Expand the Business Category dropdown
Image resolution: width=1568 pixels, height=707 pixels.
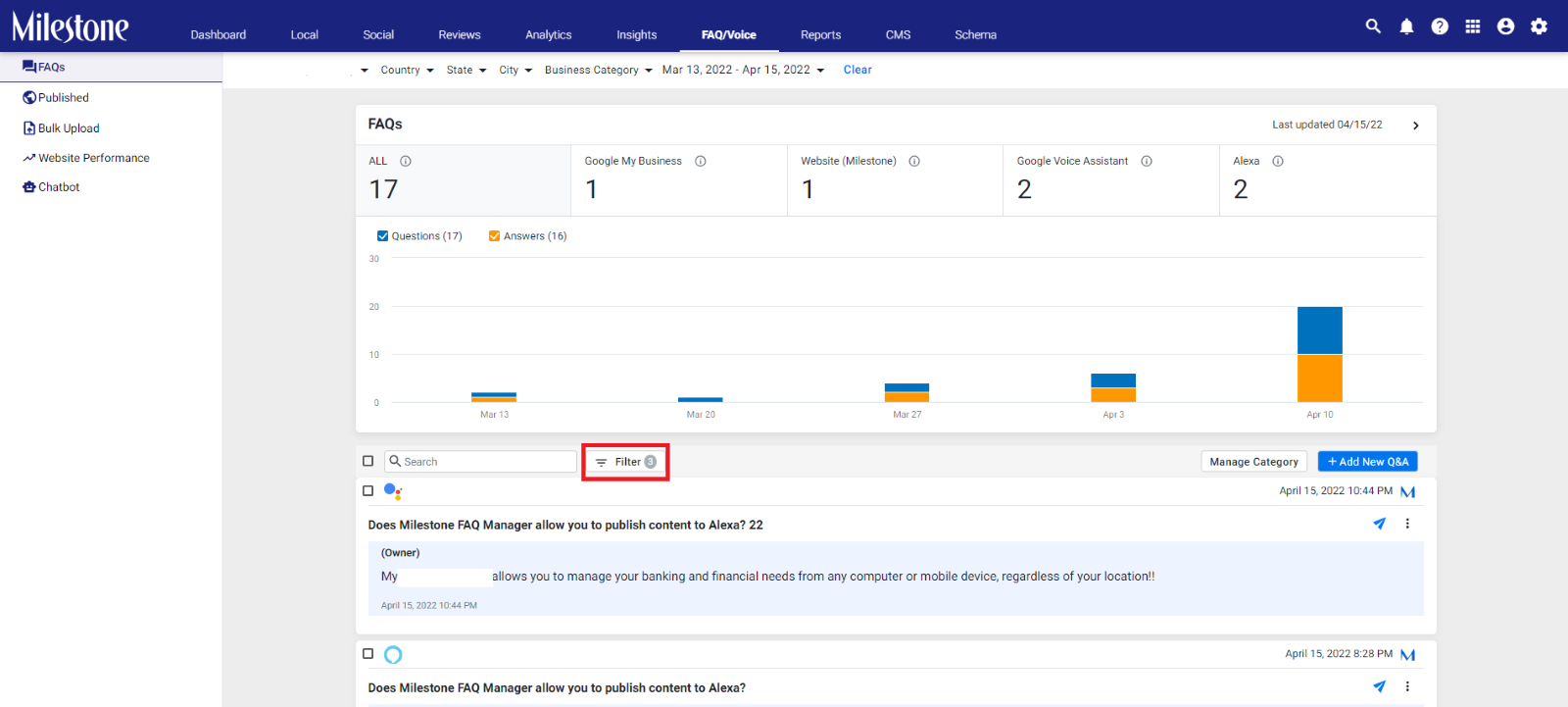(599, 70)
